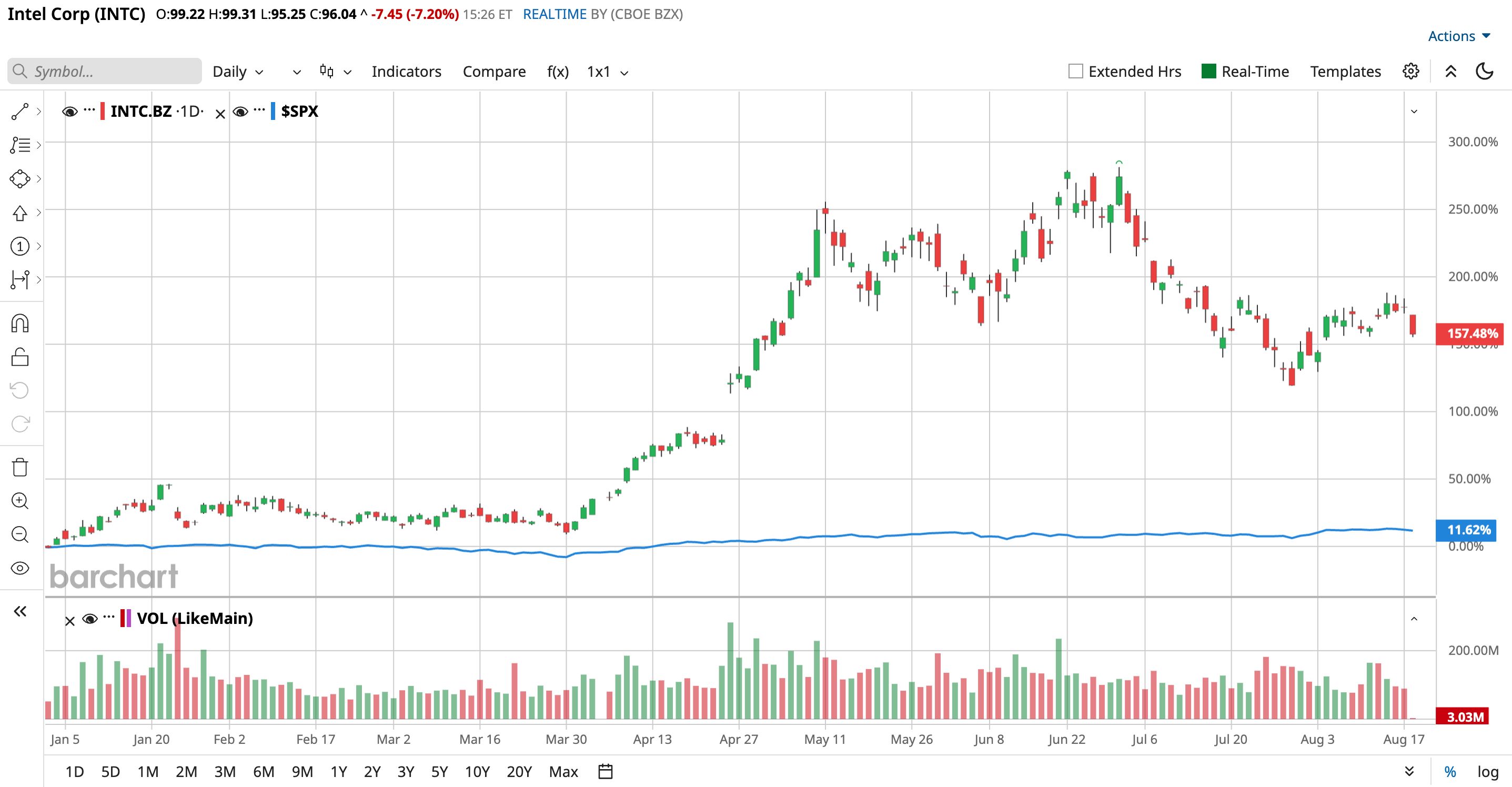Activate the magnet snap tool
1512x787 pixels.
(x=20, y=324)
